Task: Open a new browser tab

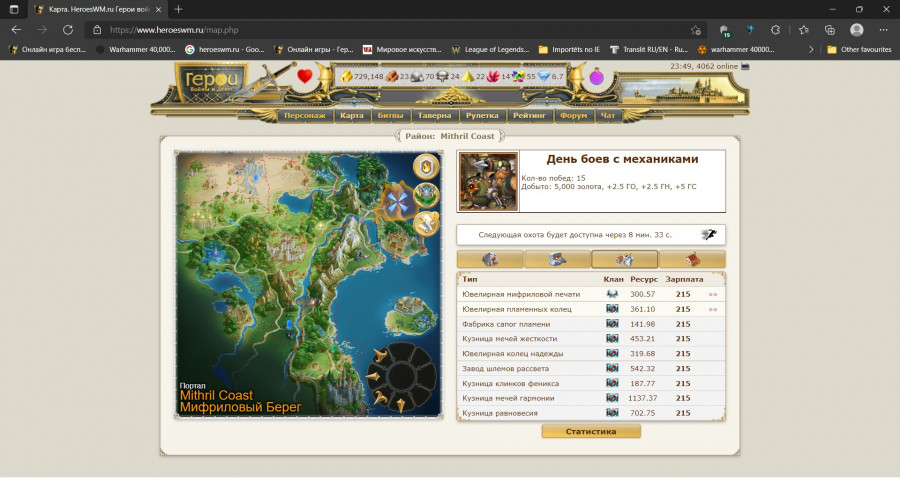Action: click(179, 9)
